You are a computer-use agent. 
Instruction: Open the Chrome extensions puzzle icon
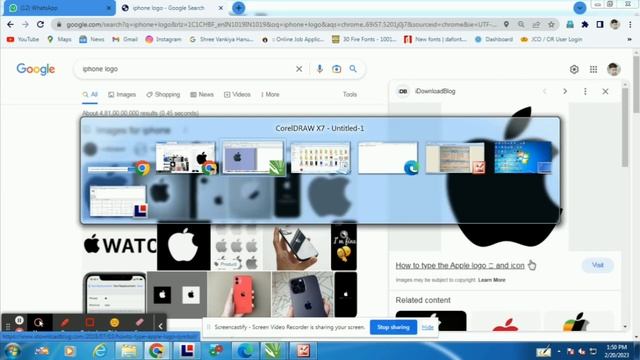[585, 24]
